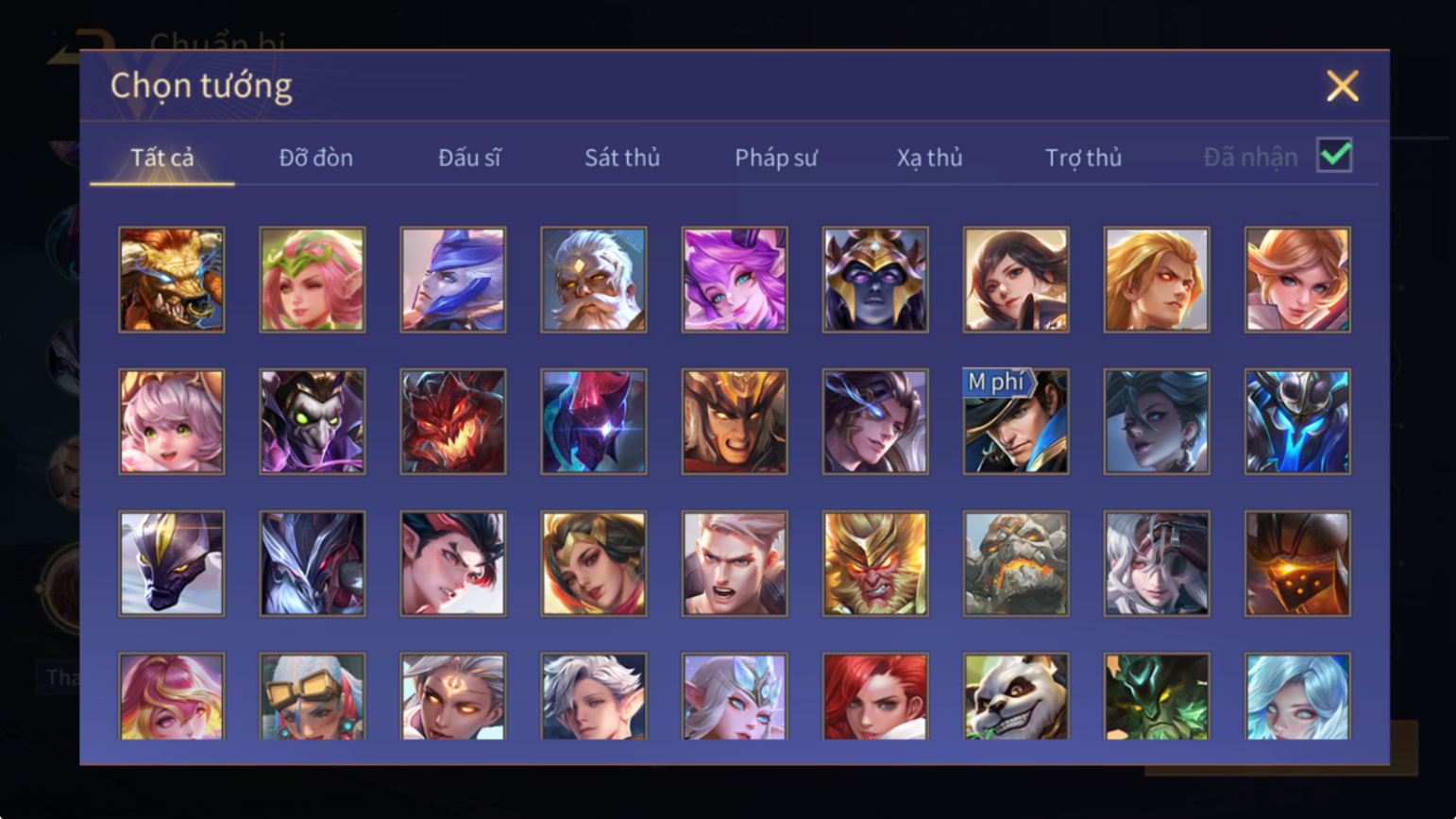
Task: Pick the red-haired woman hero portrait
Action: (875, 696)
